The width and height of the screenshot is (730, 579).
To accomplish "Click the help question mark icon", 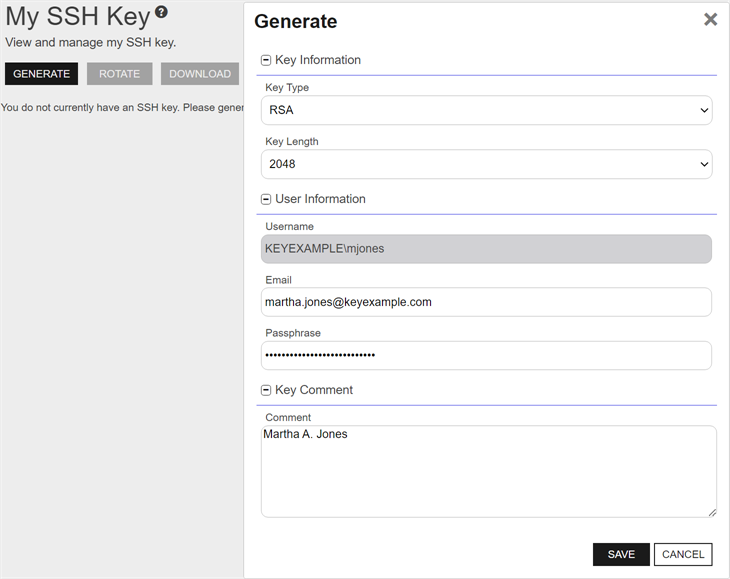I will 161,13.
